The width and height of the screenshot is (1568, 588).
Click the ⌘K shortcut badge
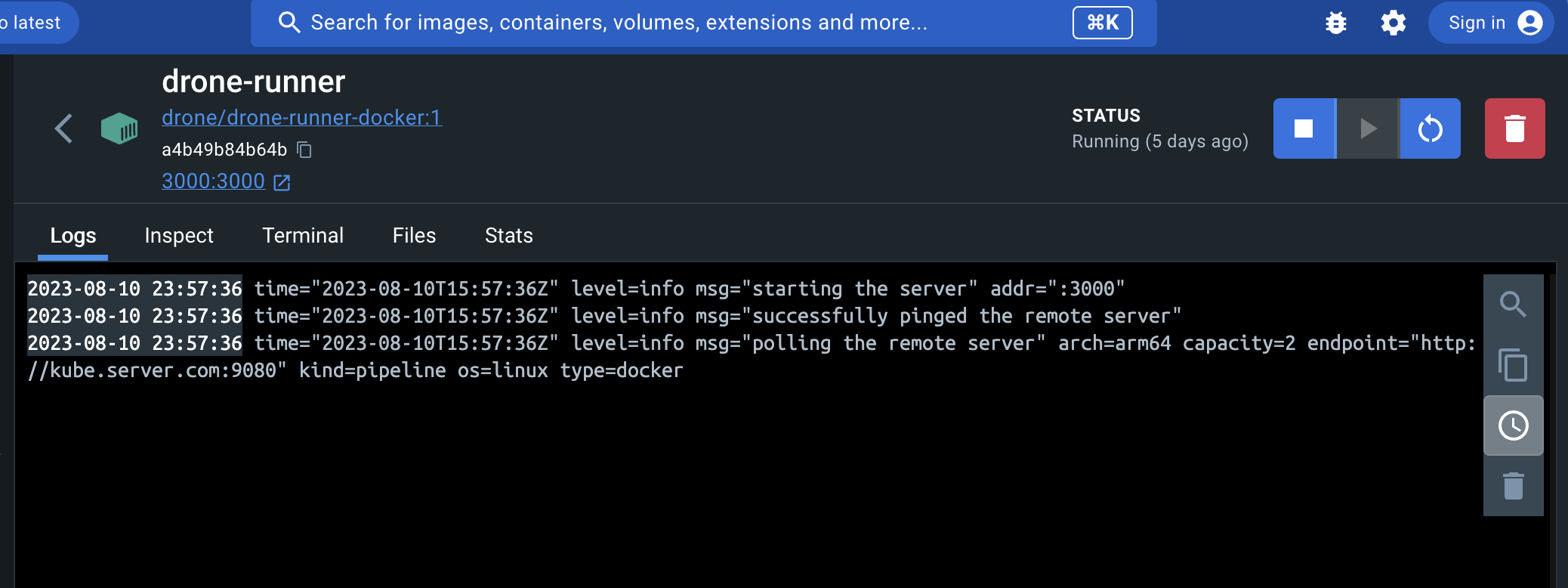(x=1102, y=23)
